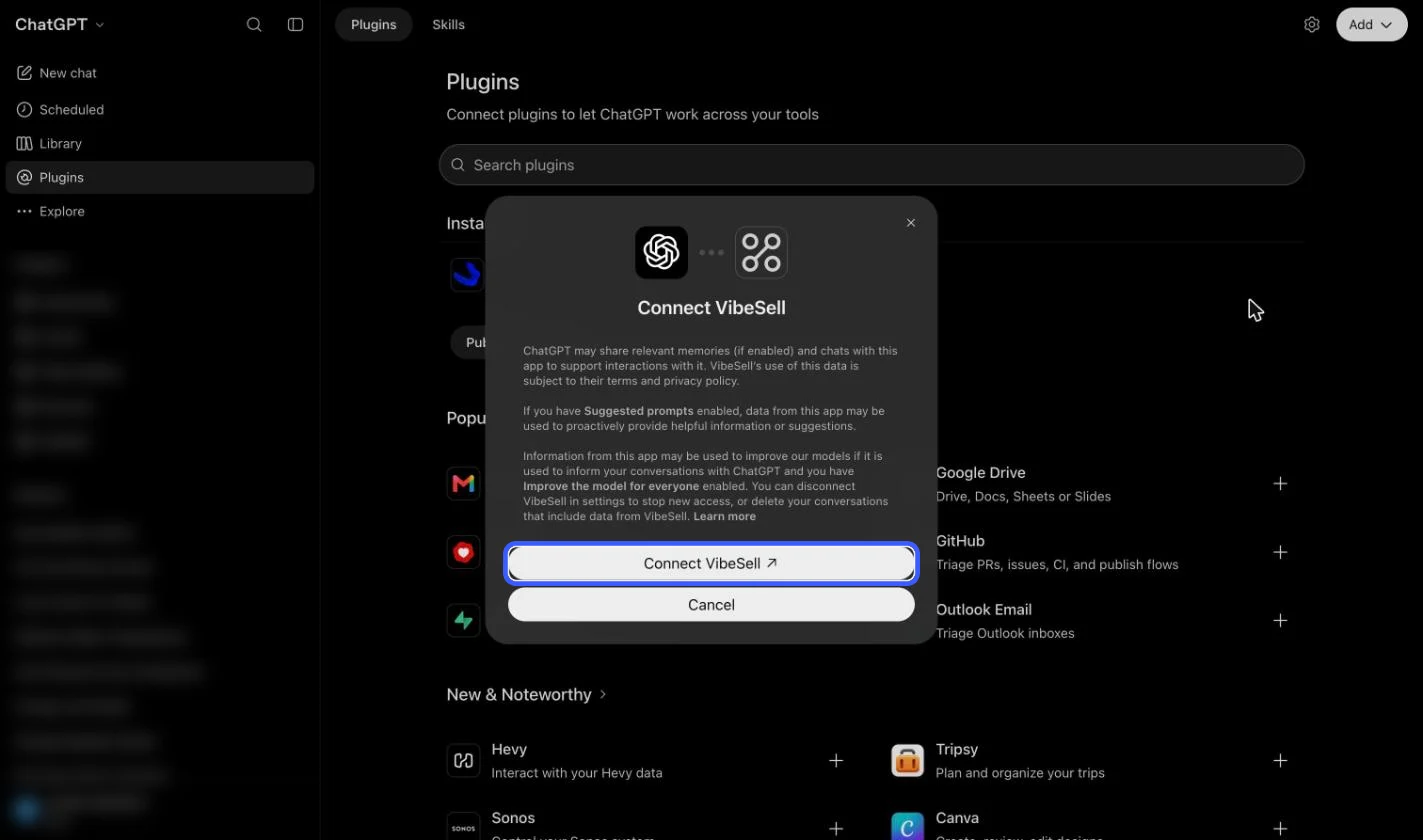This screenshot has height=840, width=1423.
Task: Click the VibeSell logo in dialog
Action: pyautogui.click(x=761, y=252)
